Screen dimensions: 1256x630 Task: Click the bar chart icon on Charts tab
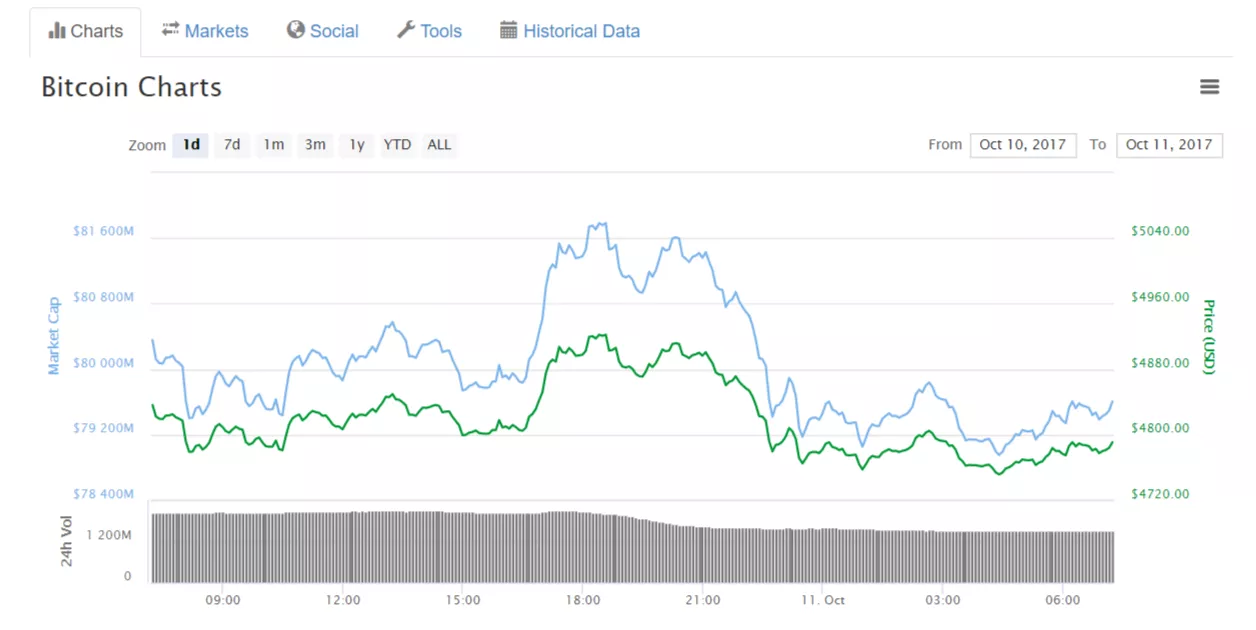point(57,31)
